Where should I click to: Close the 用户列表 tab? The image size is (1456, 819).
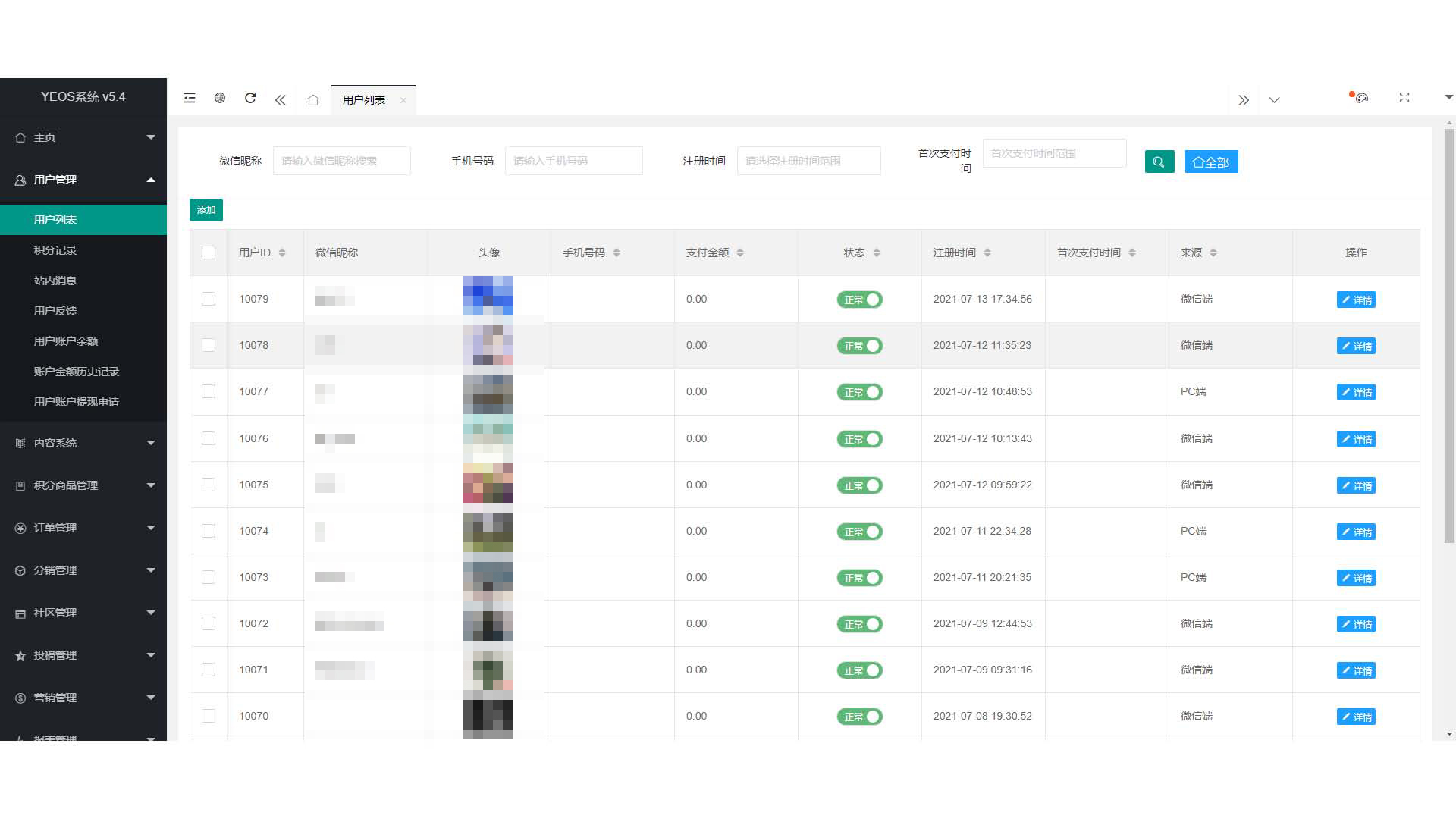(x=403, y=100)
